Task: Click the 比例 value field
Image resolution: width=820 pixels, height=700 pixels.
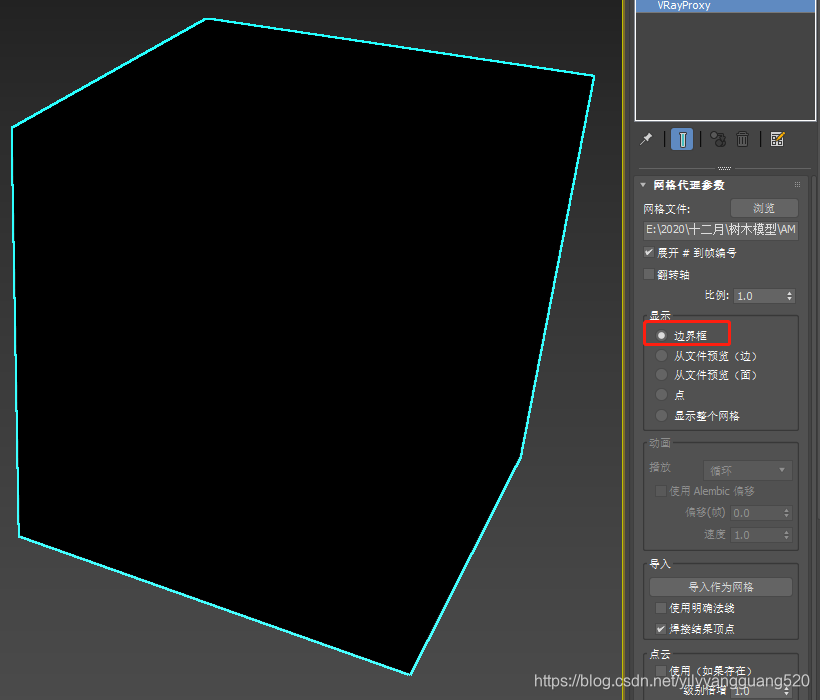Action: pyautogui.click(x=759, y=296)
